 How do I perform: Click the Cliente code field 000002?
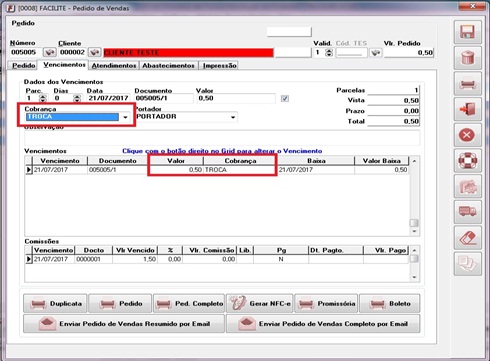coord(73,52)
